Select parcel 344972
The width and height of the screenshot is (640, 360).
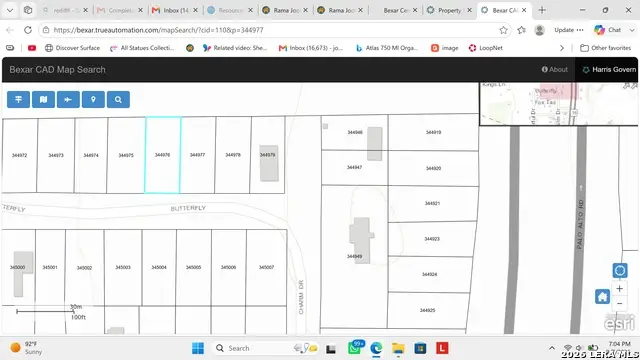click(x=20, y=155)
